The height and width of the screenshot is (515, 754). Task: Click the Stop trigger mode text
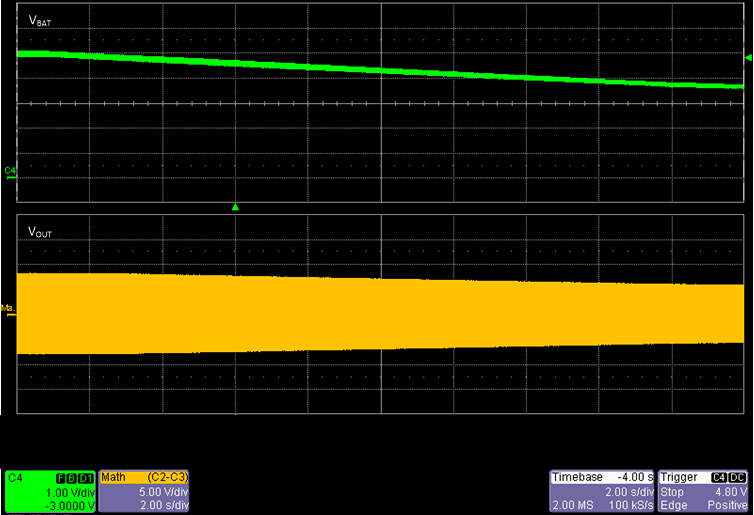pos(672,492)
